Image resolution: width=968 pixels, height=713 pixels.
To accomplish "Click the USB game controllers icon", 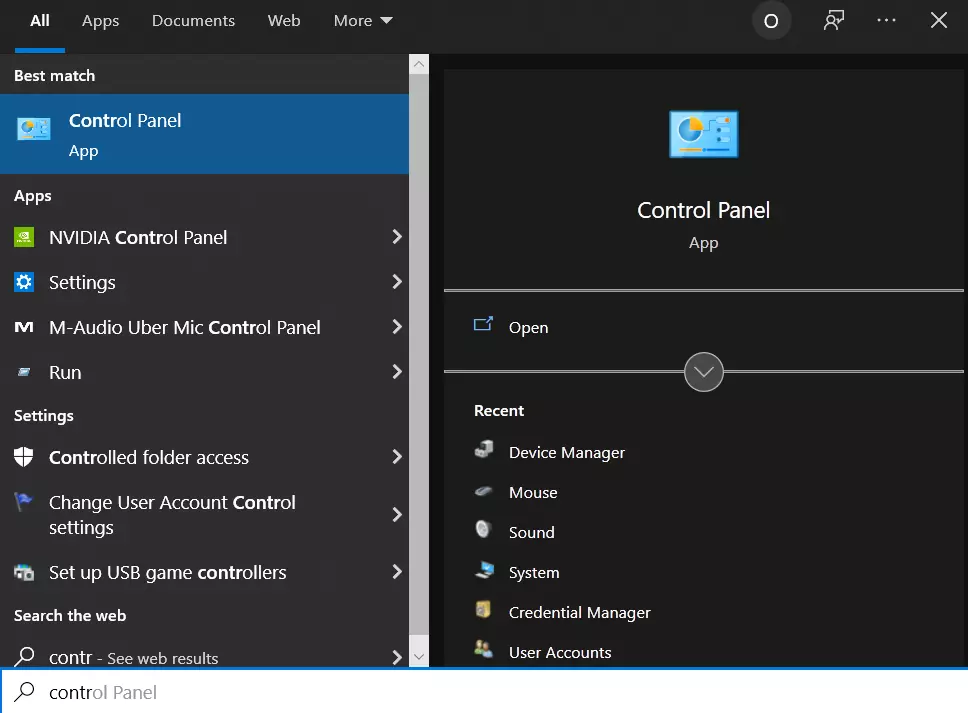I will tap(24, 572).
